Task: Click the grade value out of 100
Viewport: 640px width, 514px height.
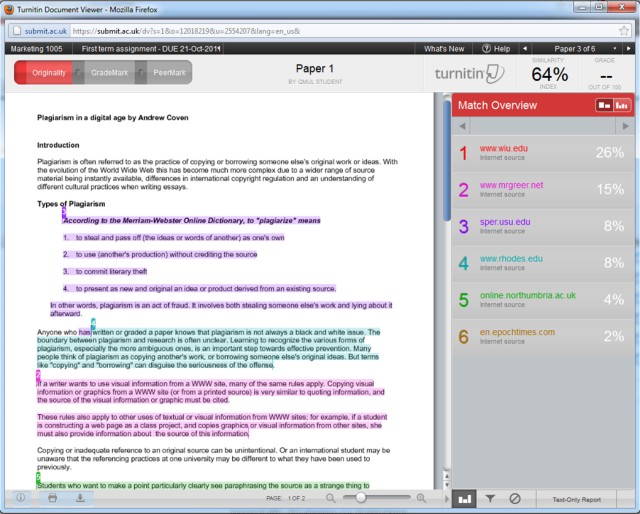Action: point(606,76)
